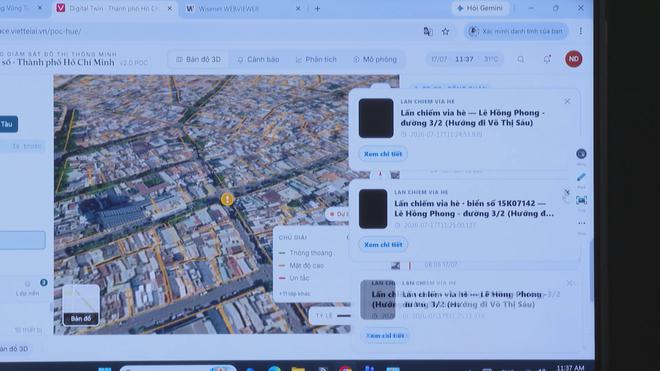Open the ND user avatar menu
660x371 pixels.
point(574,59)
